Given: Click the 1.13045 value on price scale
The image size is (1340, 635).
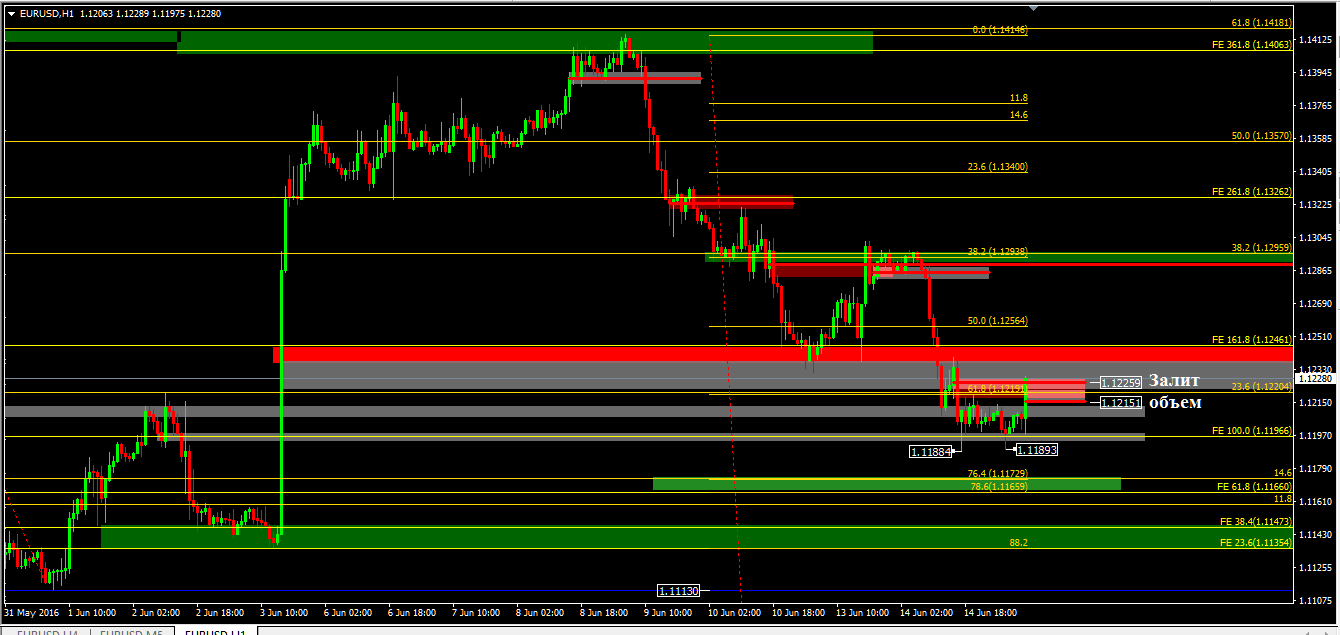Looking at the screenshot, I should coord(1316,237).
